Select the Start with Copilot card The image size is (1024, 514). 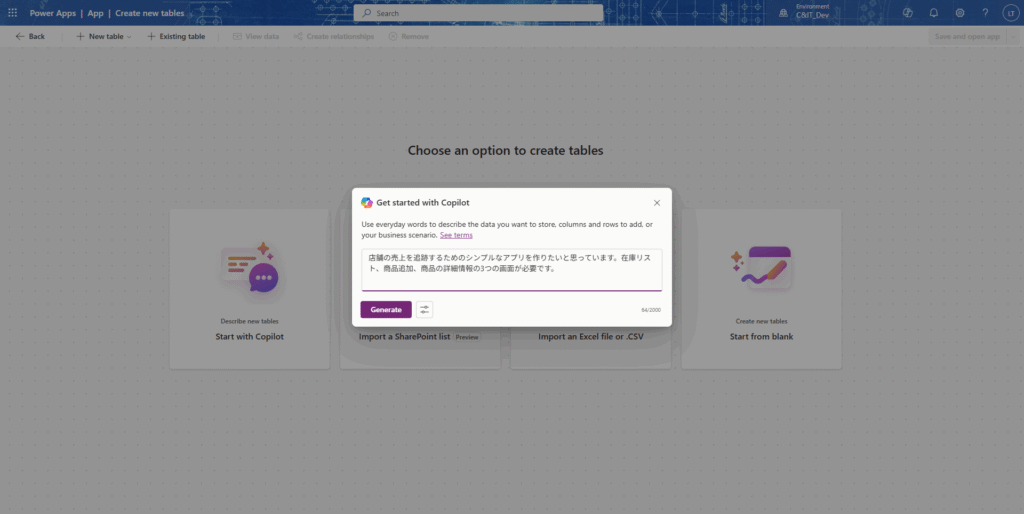249,289
